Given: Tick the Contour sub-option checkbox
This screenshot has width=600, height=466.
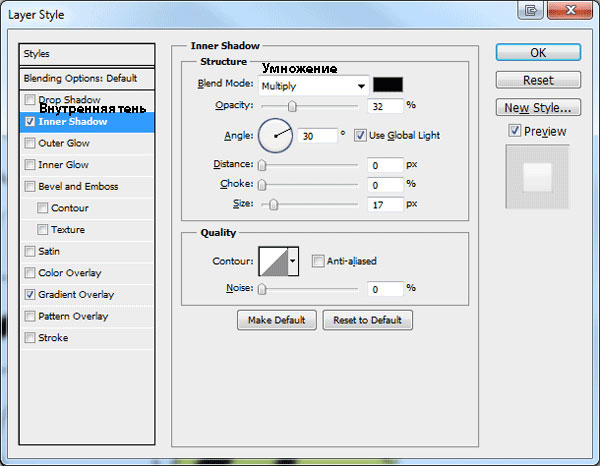Looking at the screenshot, I should tap(42, 208).
